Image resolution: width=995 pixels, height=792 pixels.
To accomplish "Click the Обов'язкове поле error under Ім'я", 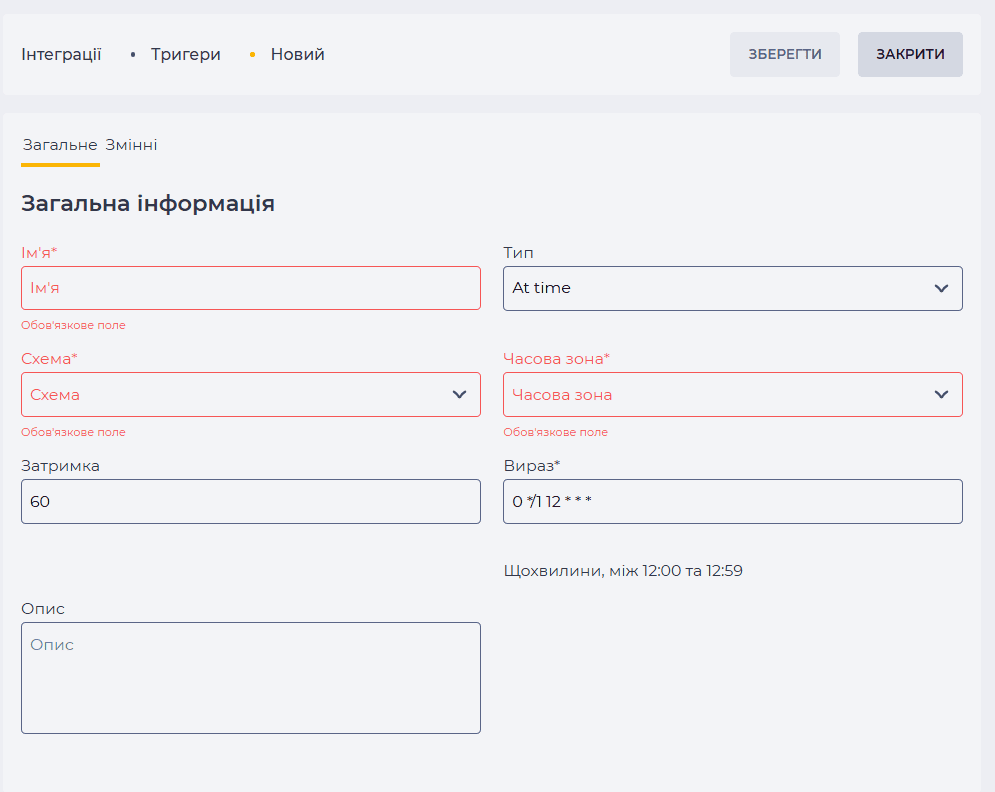I will pos(73,325).
